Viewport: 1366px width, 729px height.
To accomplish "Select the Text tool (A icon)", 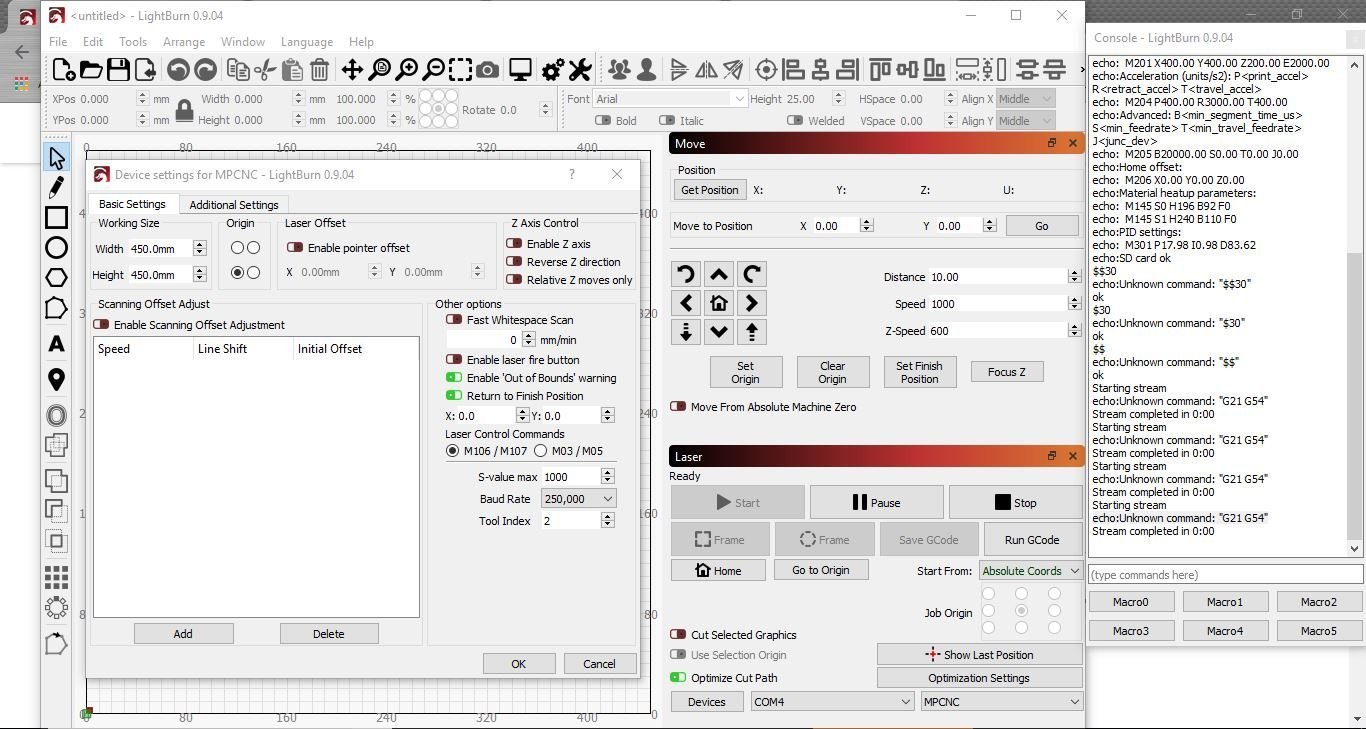I will coord(56,344).
